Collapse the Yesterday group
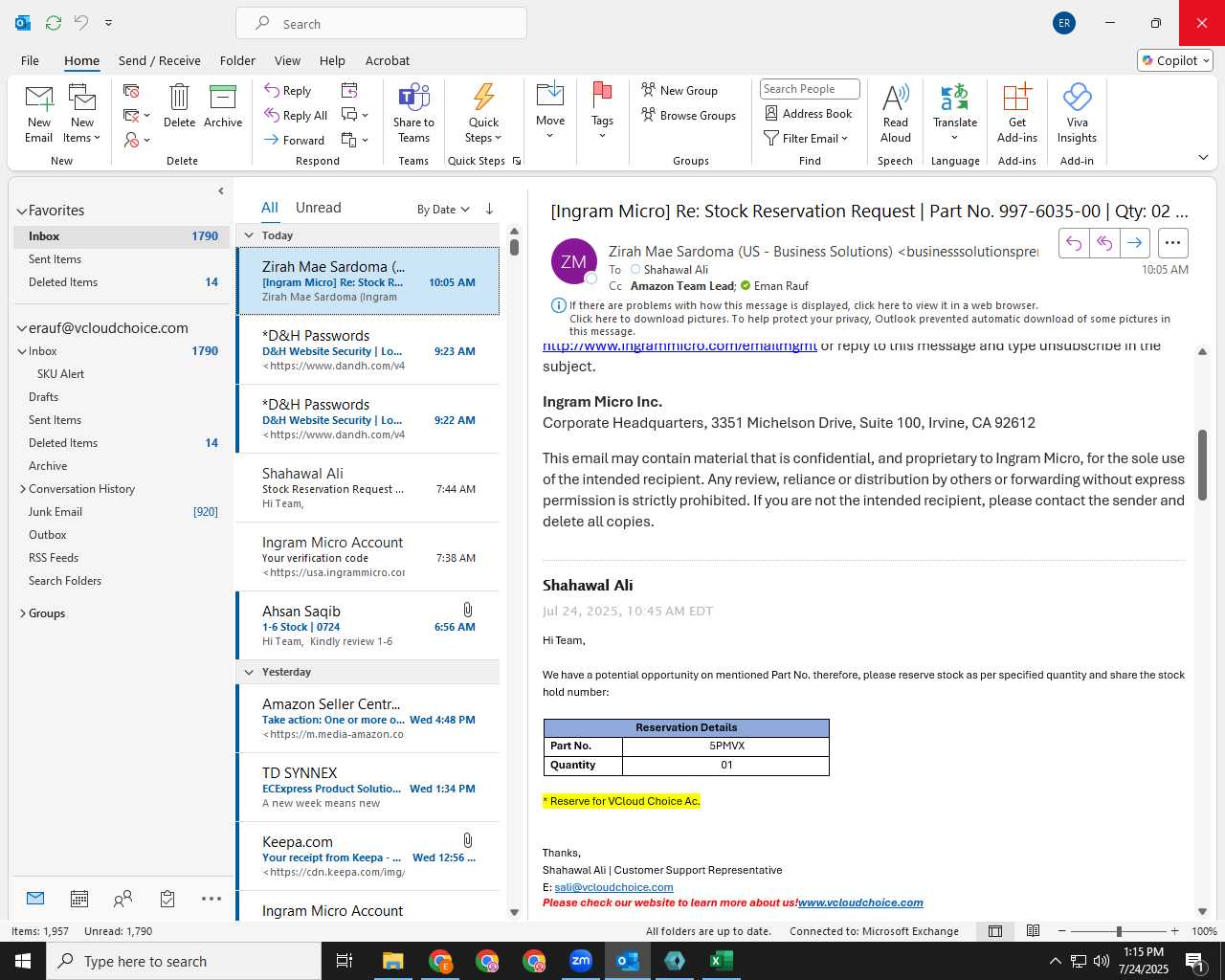The height and width of the screenshot is (980, 1225). [x=249, y=672]
